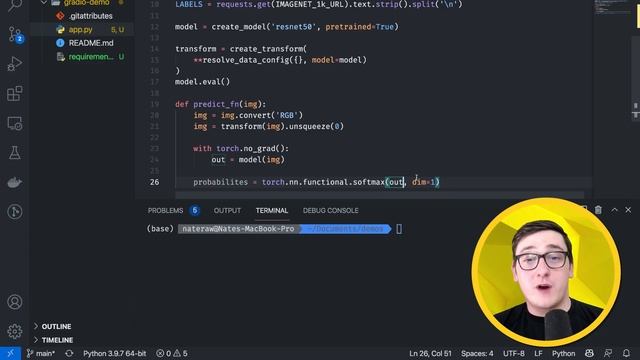Image resolution: width=640 pixels, height=360 pixels.
Task: Click 'torch.no_grad()' in code
Action: tap(252, 149)
